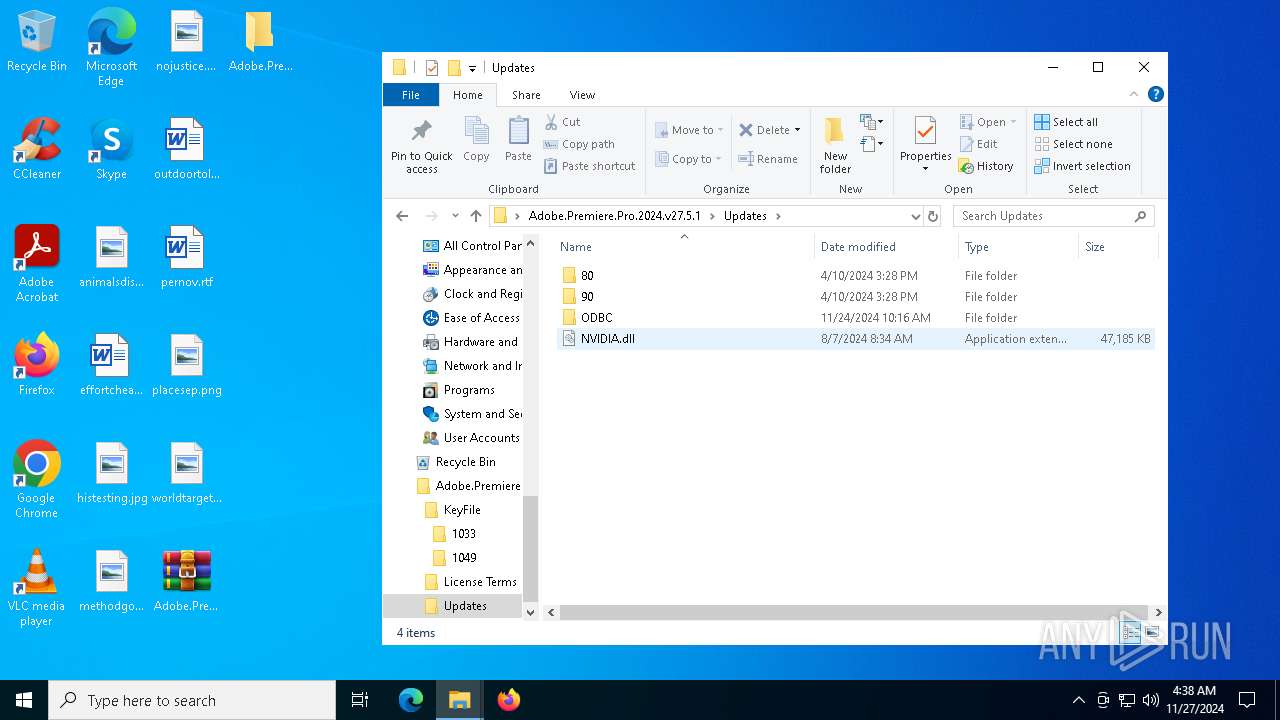Select VLC media player desktop icon
This screenshot has height=720, width=1280.
(37, 588)
